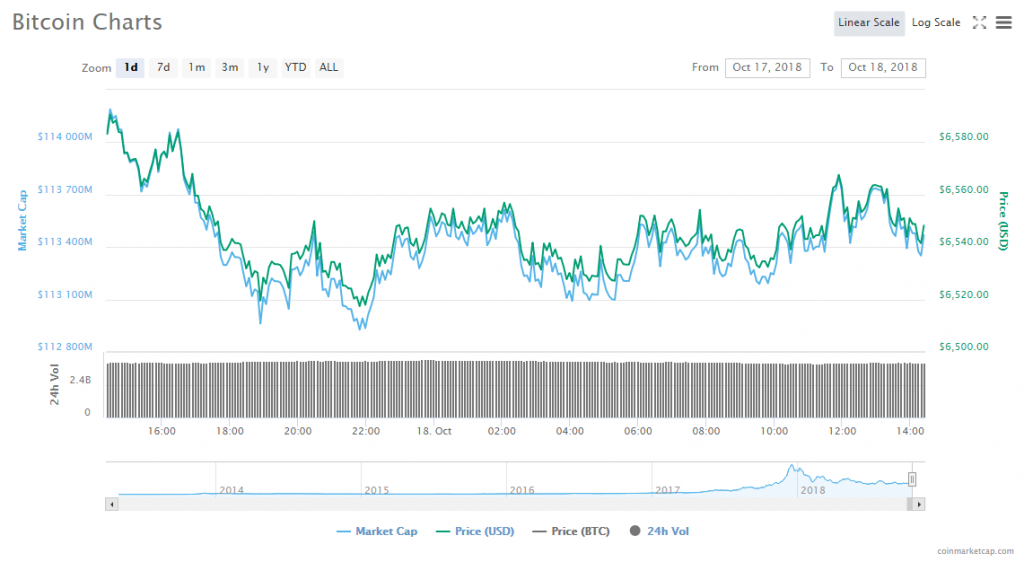Image resolution: width=1024 pixels, height=562 pixels.
Task: Select the 7d zoom range
Action: click(x=163, y=68)
